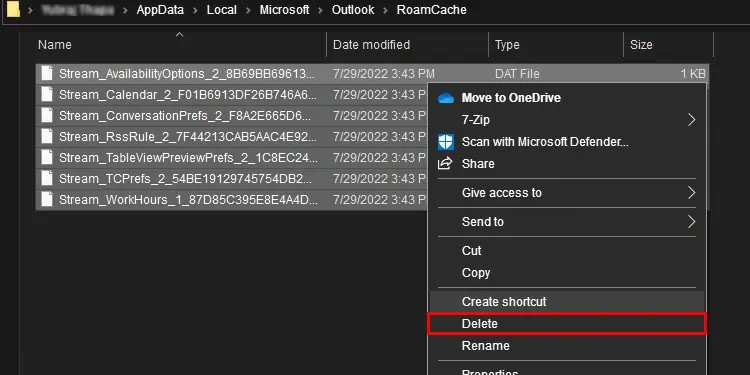This screenshot has width=750, height=375.
Task: Select the Stream_WorkHours file icon
Action: 47,199
